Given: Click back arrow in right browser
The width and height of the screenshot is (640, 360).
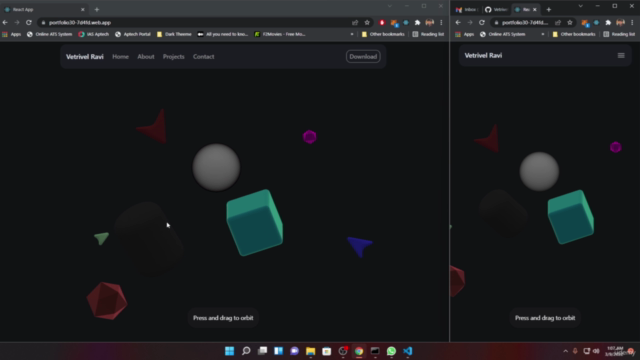Looking at the screenshot, I should (458, 22).
